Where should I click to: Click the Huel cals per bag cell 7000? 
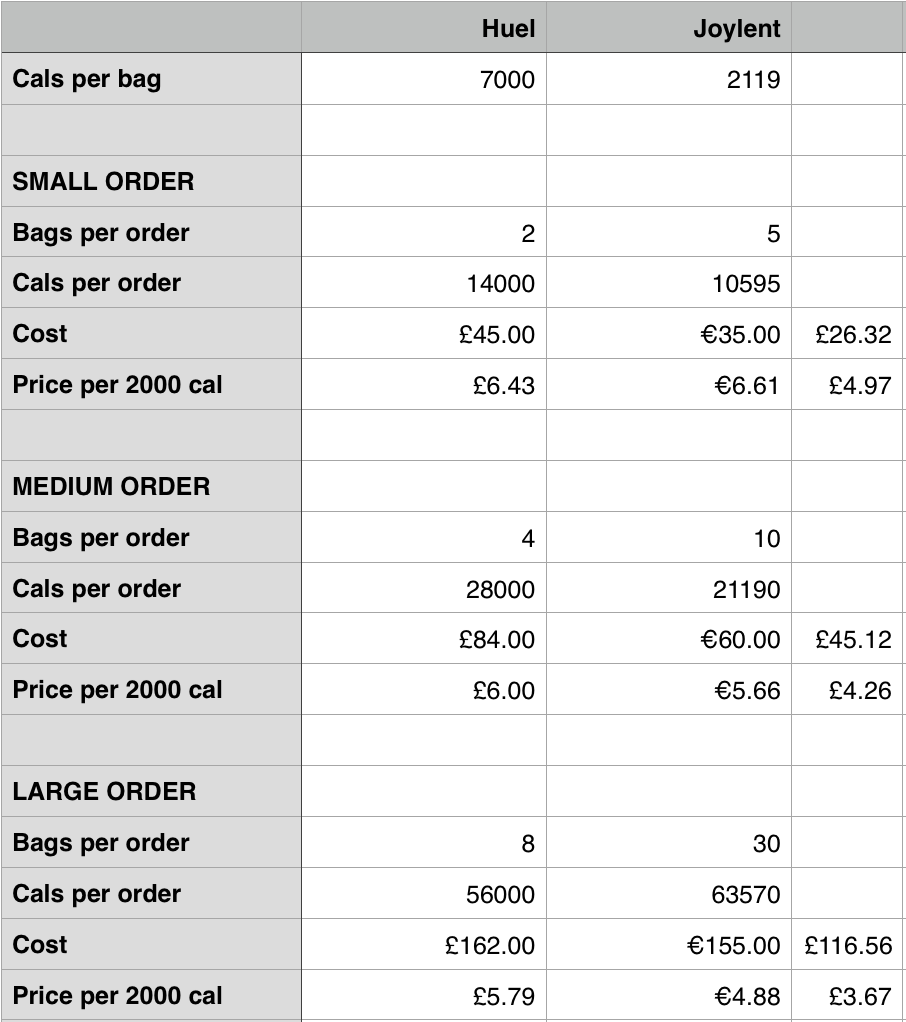424,79
